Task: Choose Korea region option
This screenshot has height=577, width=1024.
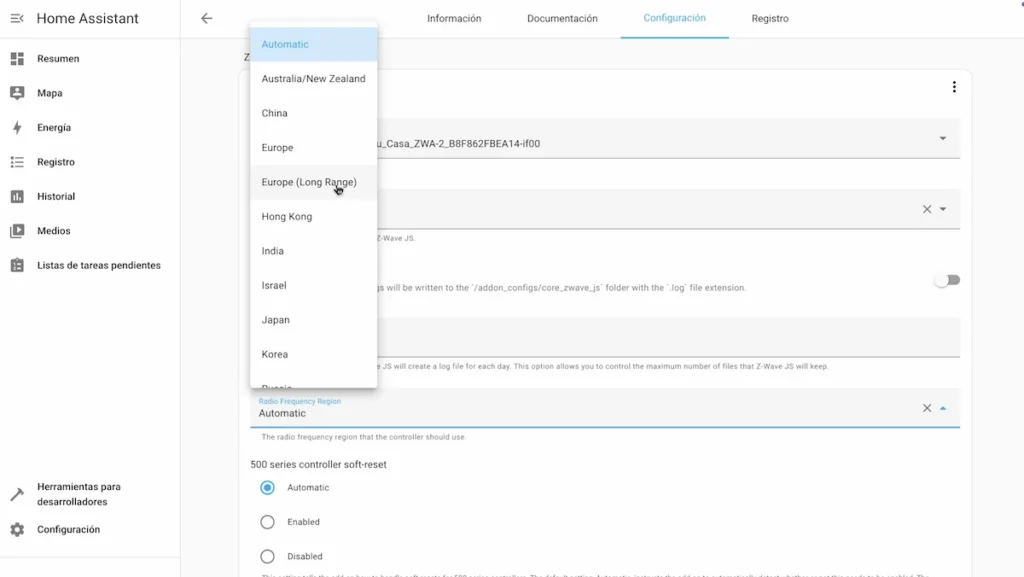Action: 313,354
